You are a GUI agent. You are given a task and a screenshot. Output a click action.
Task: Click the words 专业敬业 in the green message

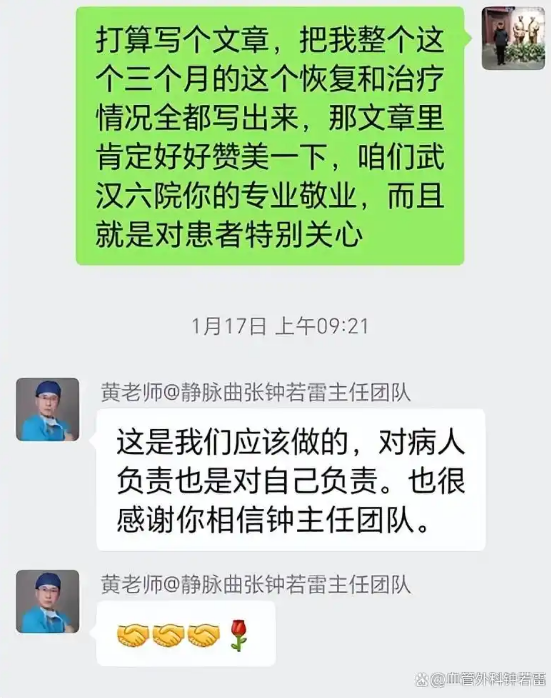click(299, 196)
